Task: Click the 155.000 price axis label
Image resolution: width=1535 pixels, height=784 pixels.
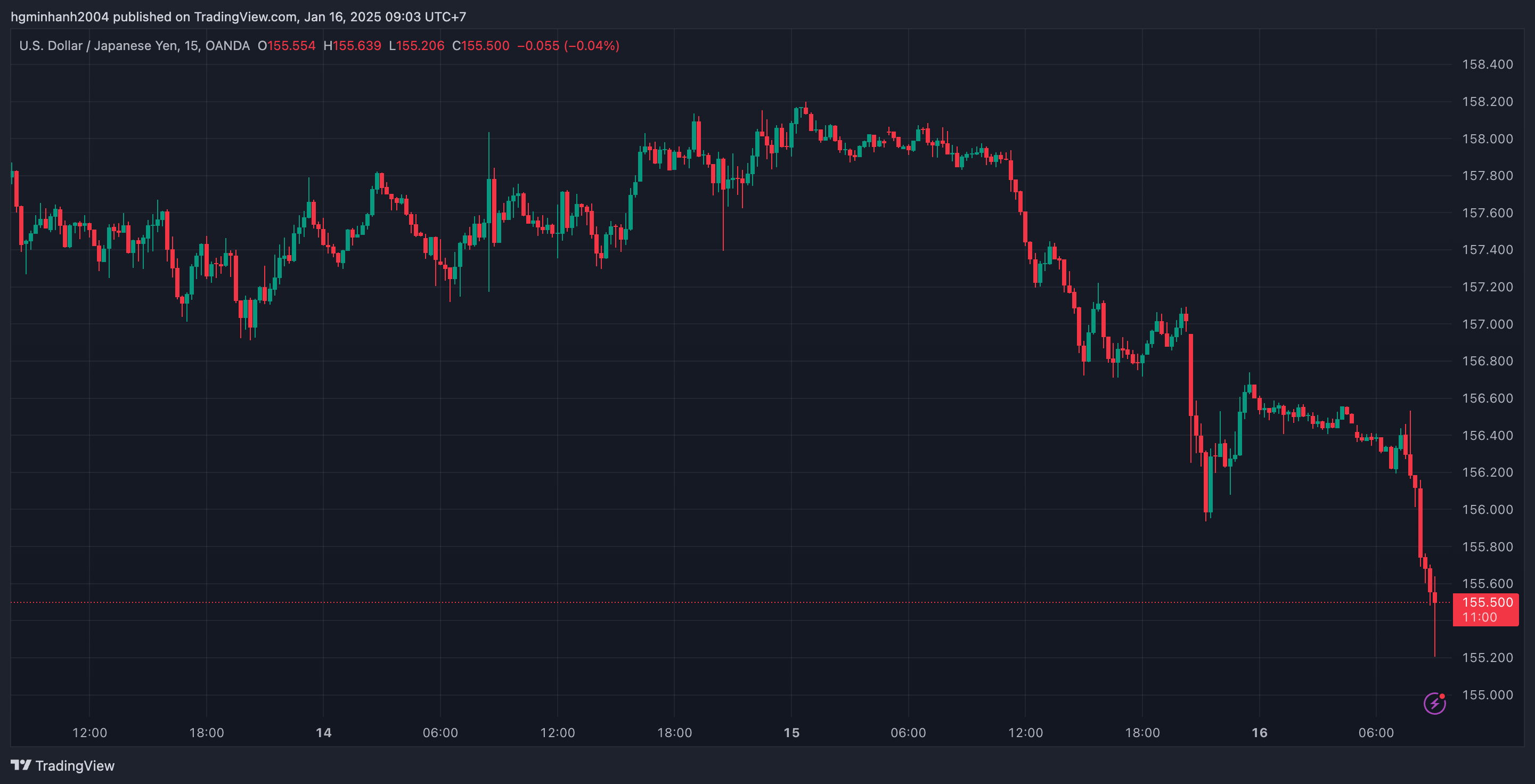Action: [x=1487, y=695]
